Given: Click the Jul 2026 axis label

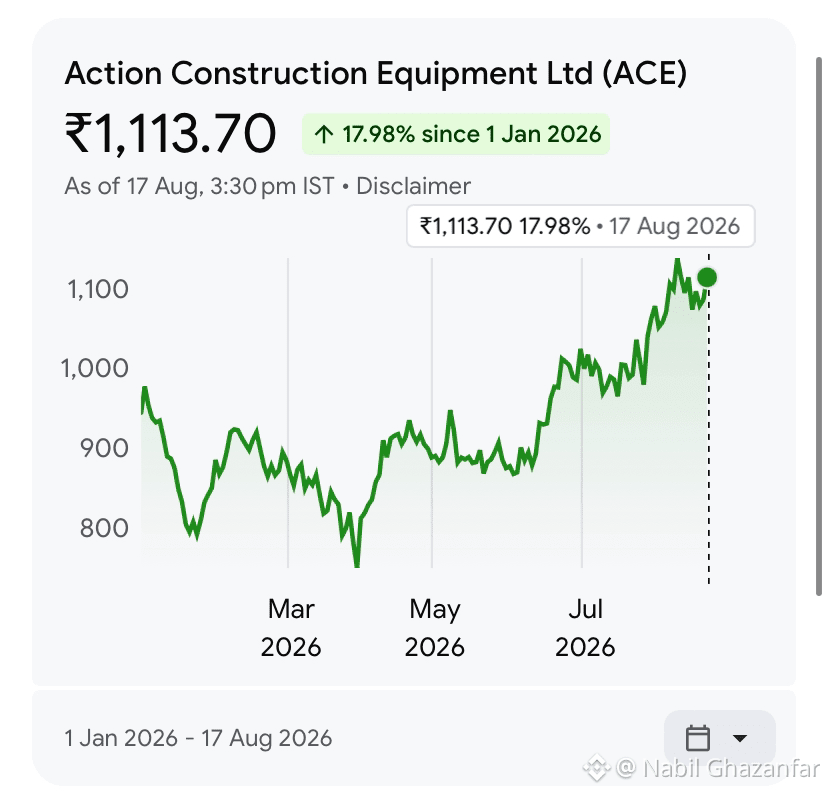Looking at the screenshot, I should pyautogui.click(x=585, y=628).
